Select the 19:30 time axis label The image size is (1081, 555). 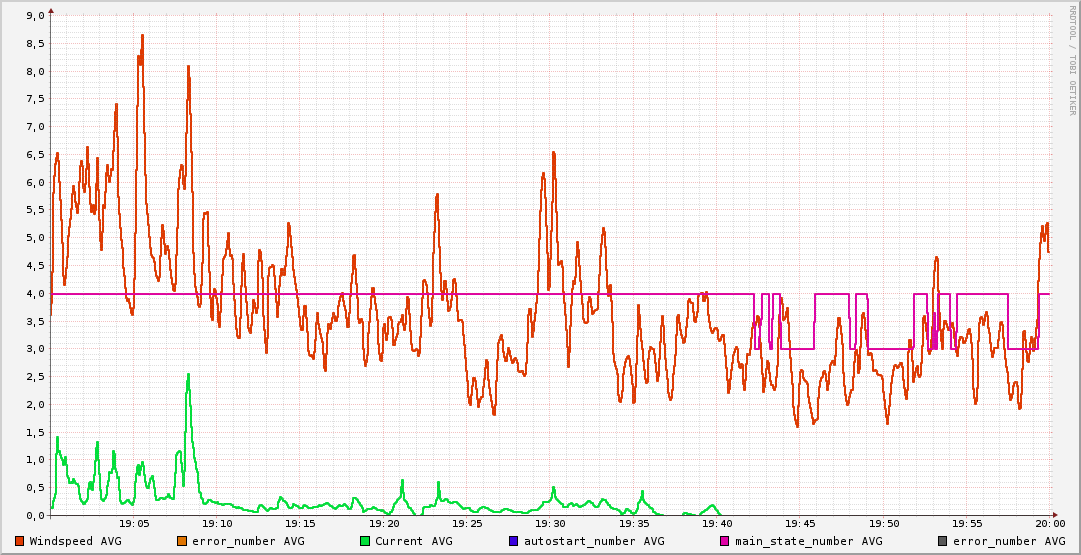[550, 525]
